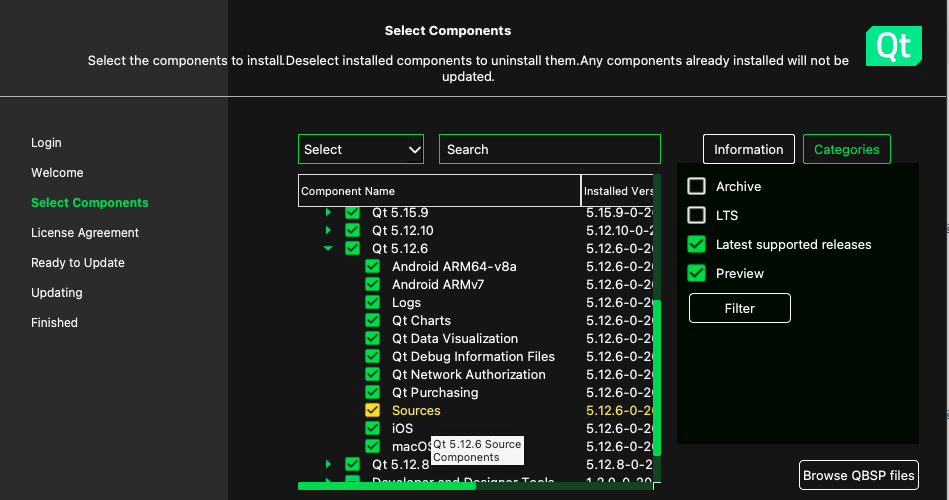Uncheck the Qt 5.12.10 checkbox
Viewport: 949px width, 500px height.
click(352, 230)
